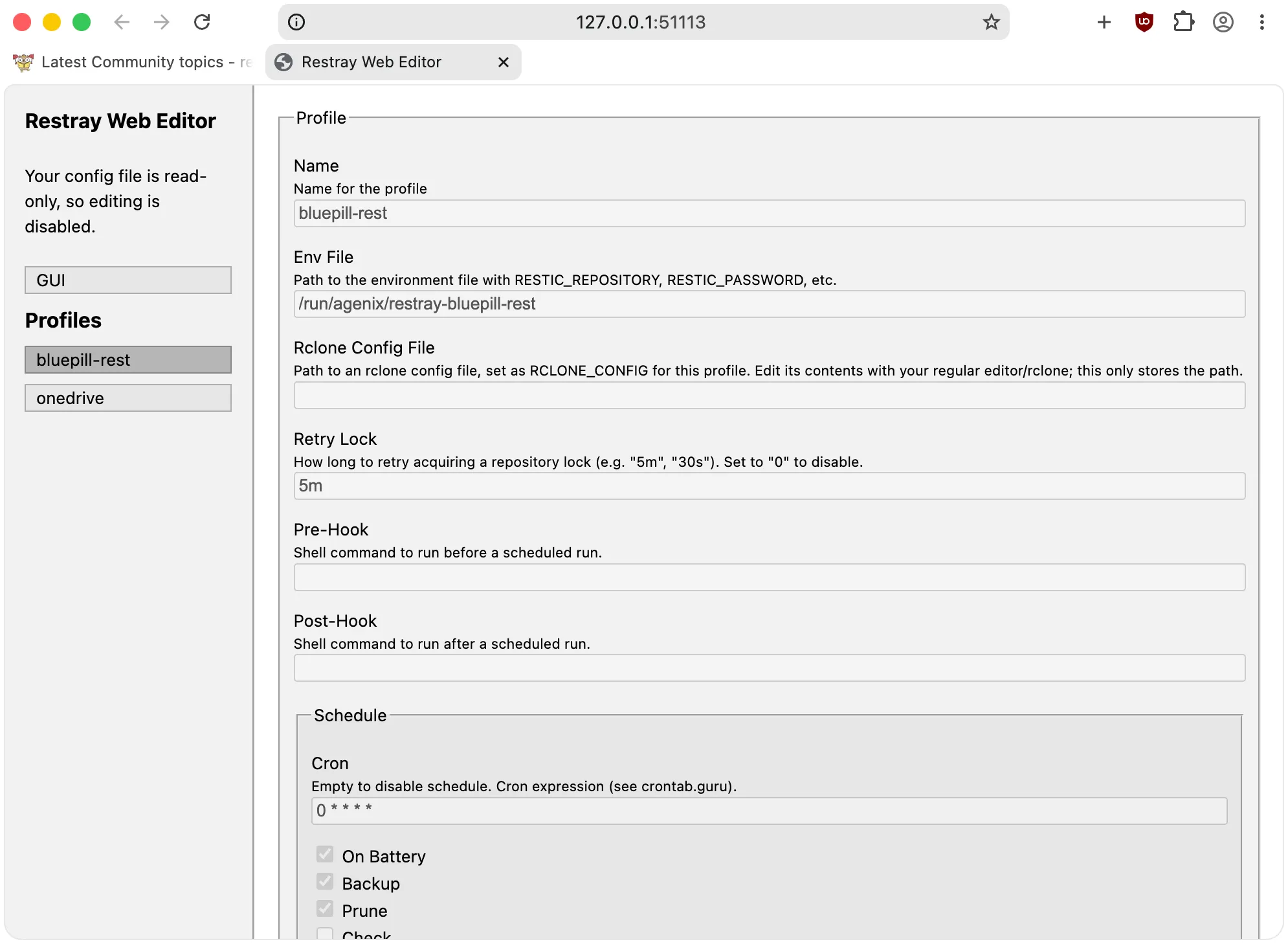The image size is (1288, 944).
Task: Toggle the Backup checkbox
Action: point(325,882)
